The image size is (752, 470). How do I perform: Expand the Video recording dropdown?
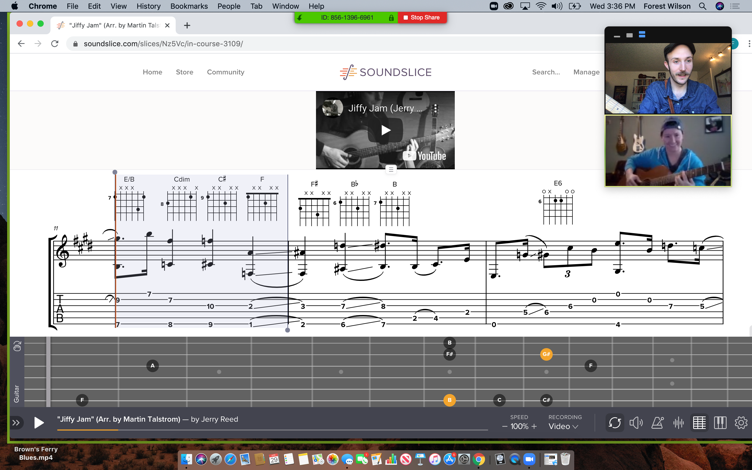(564, 427)
